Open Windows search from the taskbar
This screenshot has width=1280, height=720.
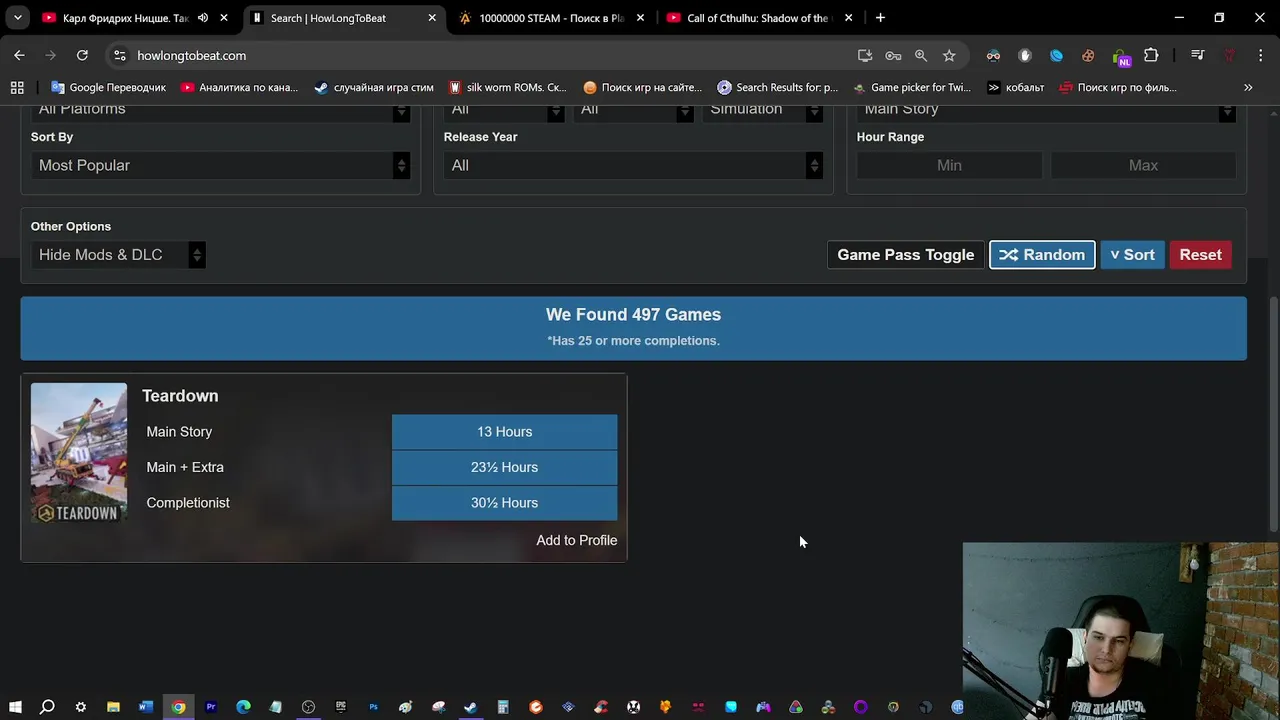(47, 707)
